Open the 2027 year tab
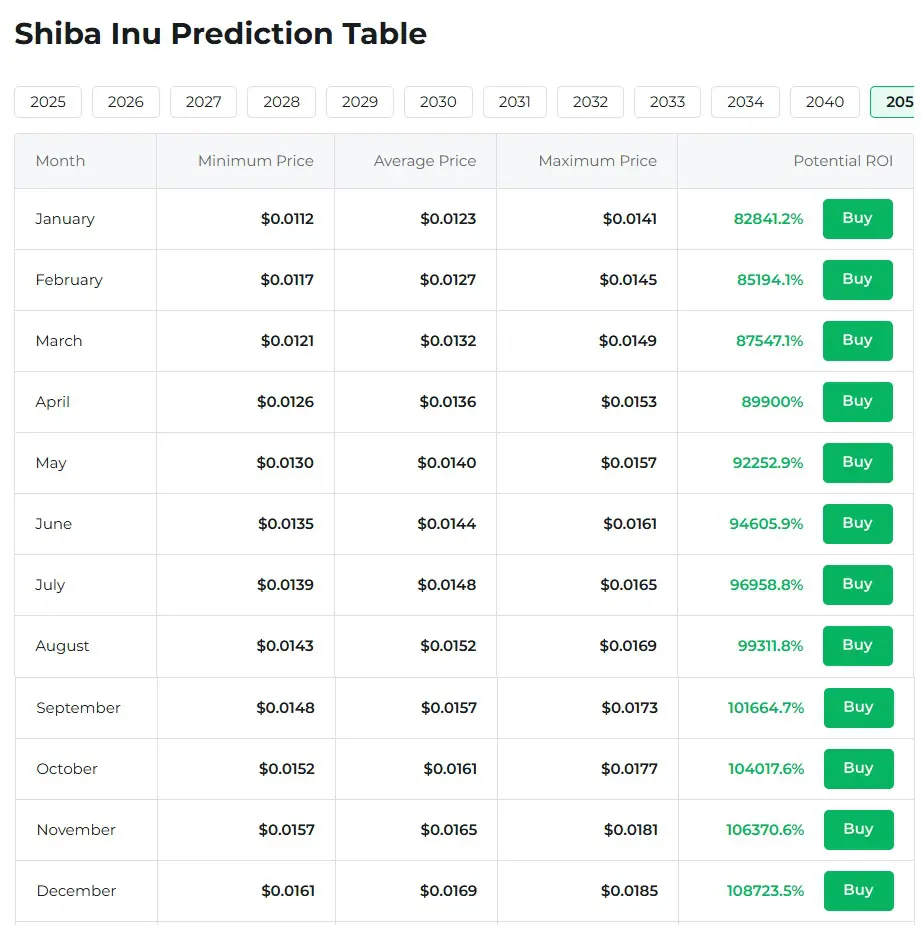This screenshot has height=925, width=922. [203, 101]
